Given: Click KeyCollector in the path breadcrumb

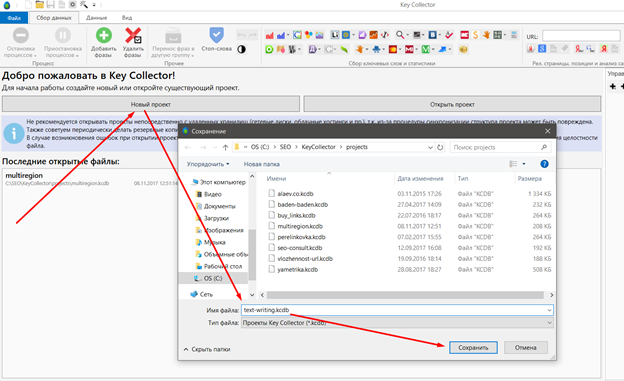Looking at the screenshot, I should [318, 147].
